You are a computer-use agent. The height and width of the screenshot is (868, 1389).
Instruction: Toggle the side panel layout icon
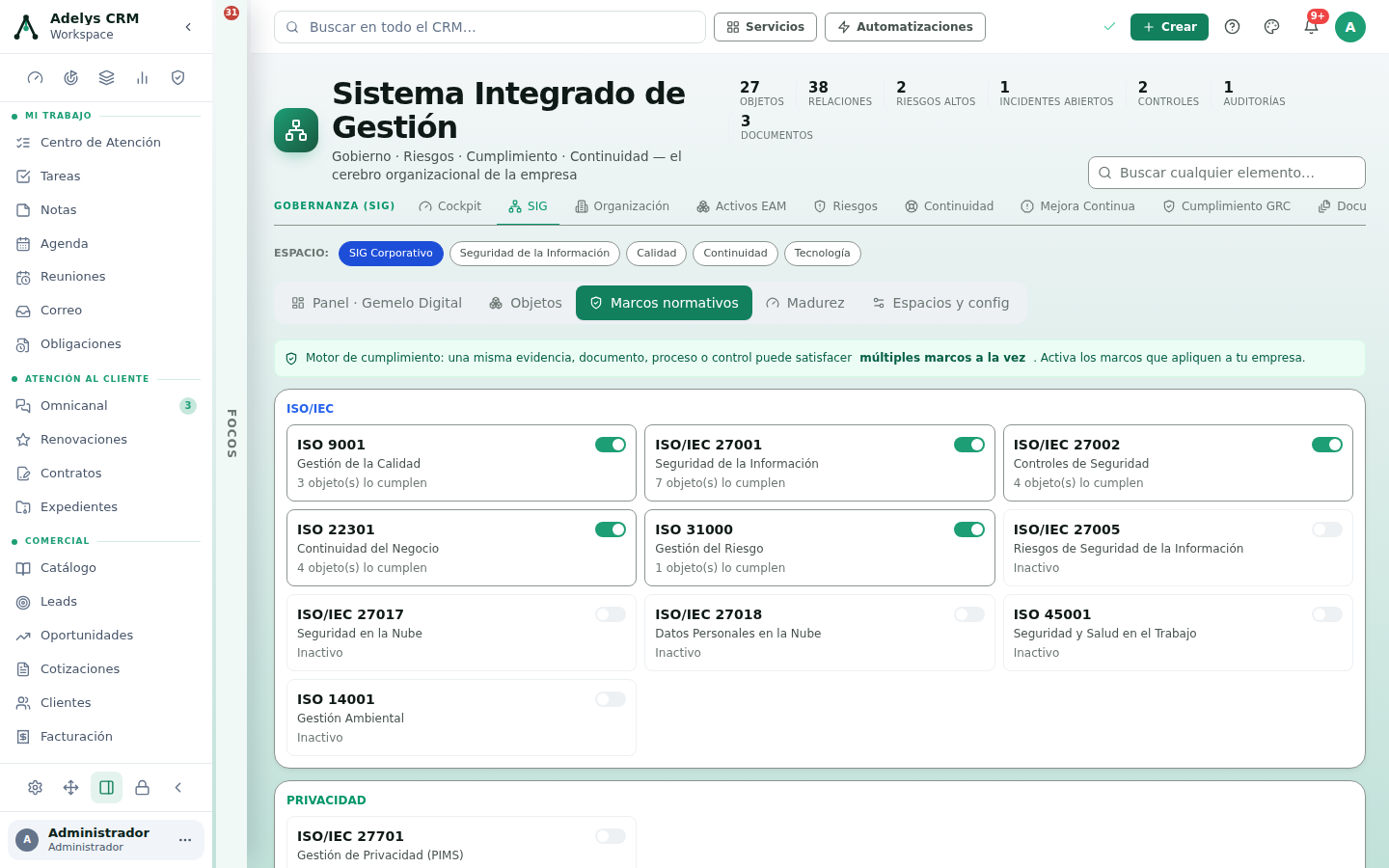tap(107, 788)
